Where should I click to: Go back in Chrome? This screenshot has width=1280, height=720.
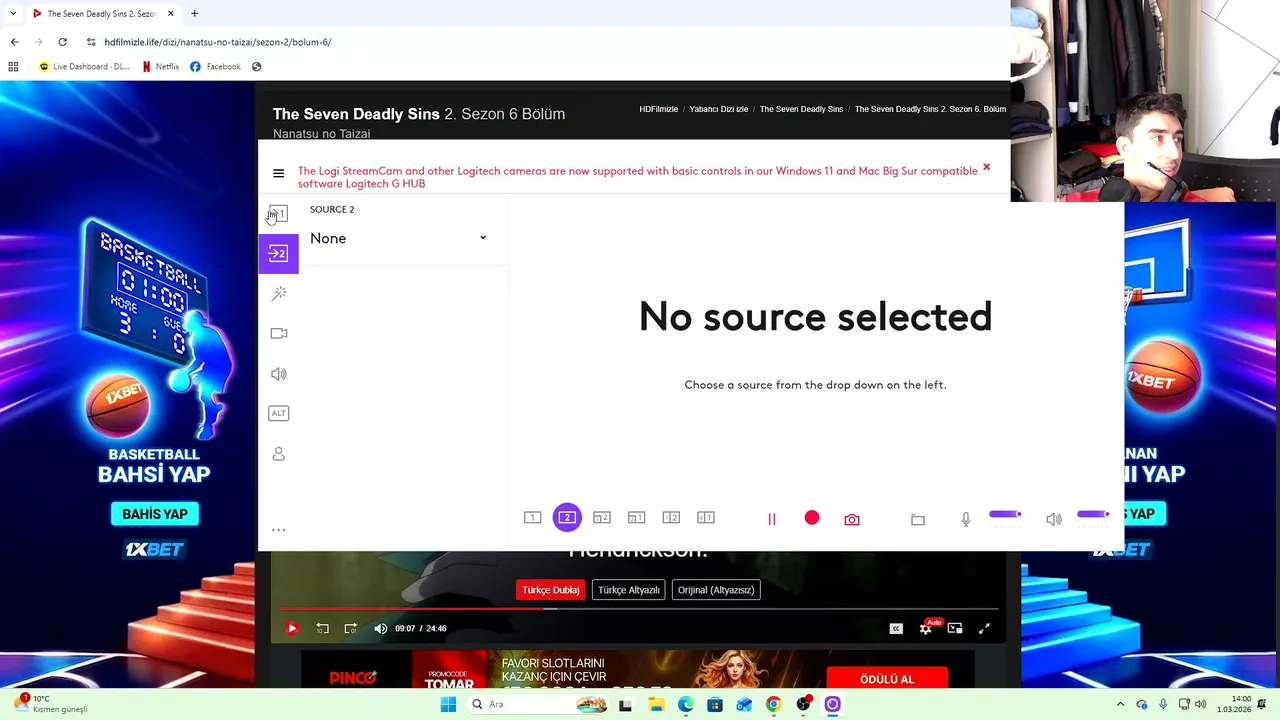coord(14,42)
